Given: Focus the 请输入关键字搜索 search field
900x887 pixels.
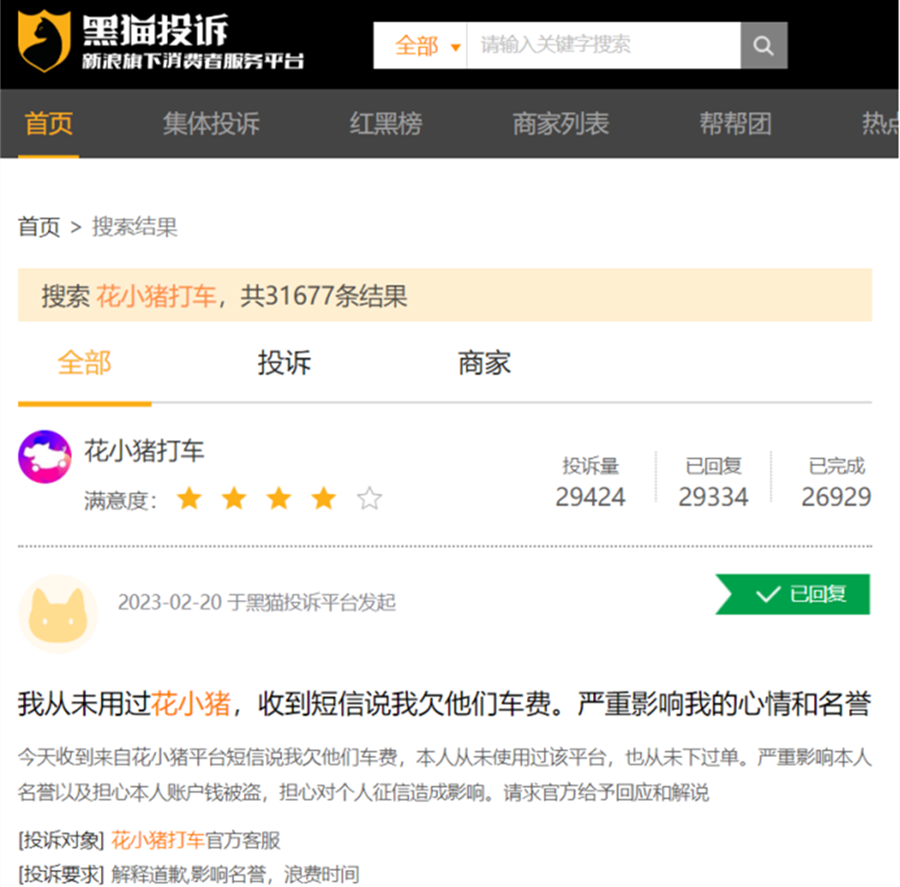Looking at the screenshot, I should tap(603, 45).
